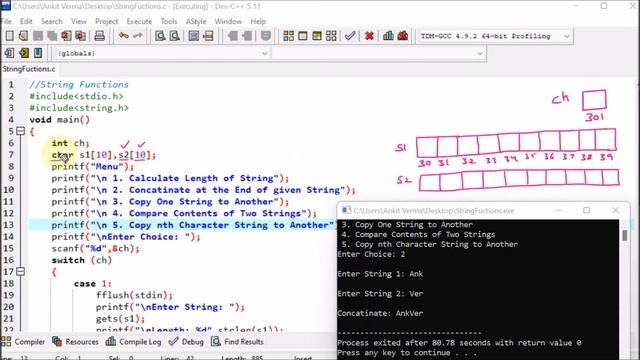Switch to the Compiler bottom tab

coord(24,342)
